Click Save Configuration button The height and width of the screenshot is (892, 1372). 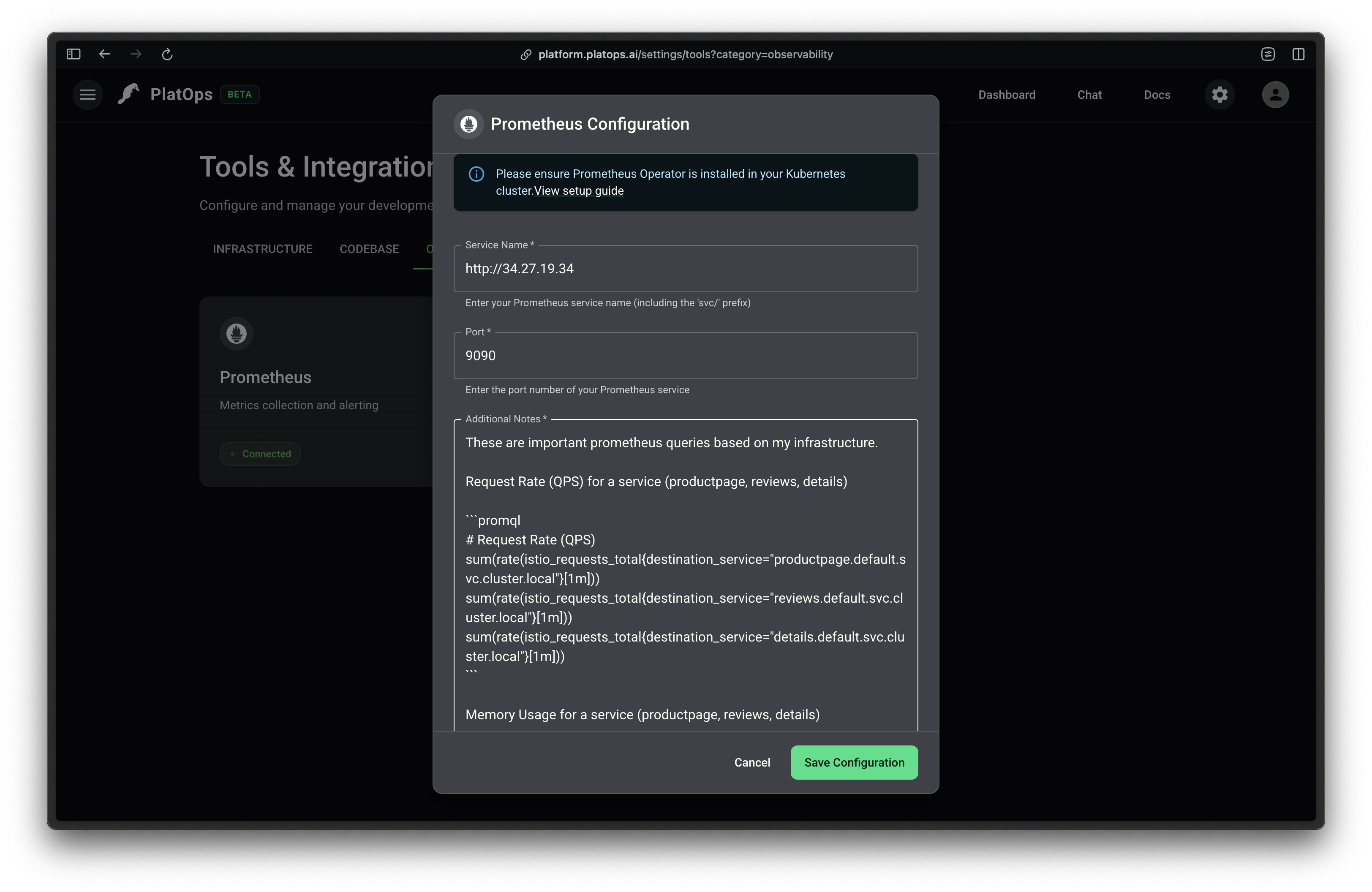tap(854, 762)
